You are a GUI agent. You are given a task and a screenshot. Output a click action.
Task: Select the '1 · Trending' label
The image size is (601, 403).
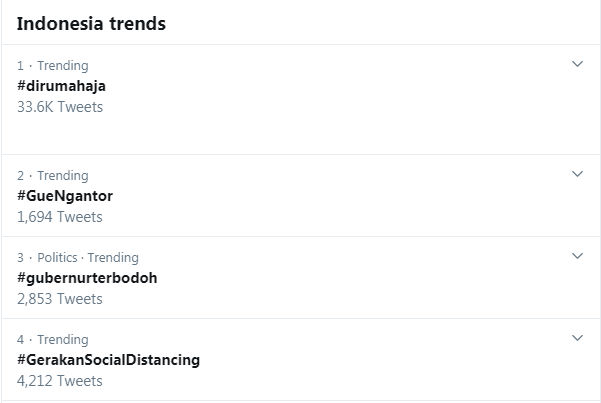(x=53, y=66)
